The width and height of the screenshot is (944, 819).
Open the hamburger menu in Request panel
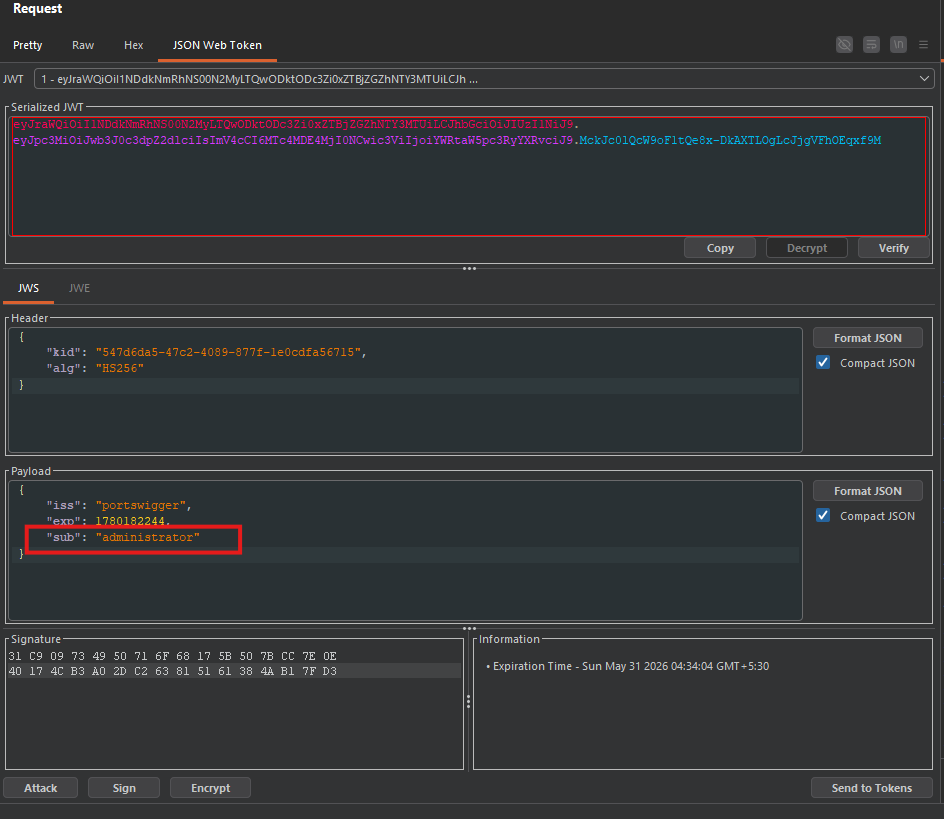924,45
